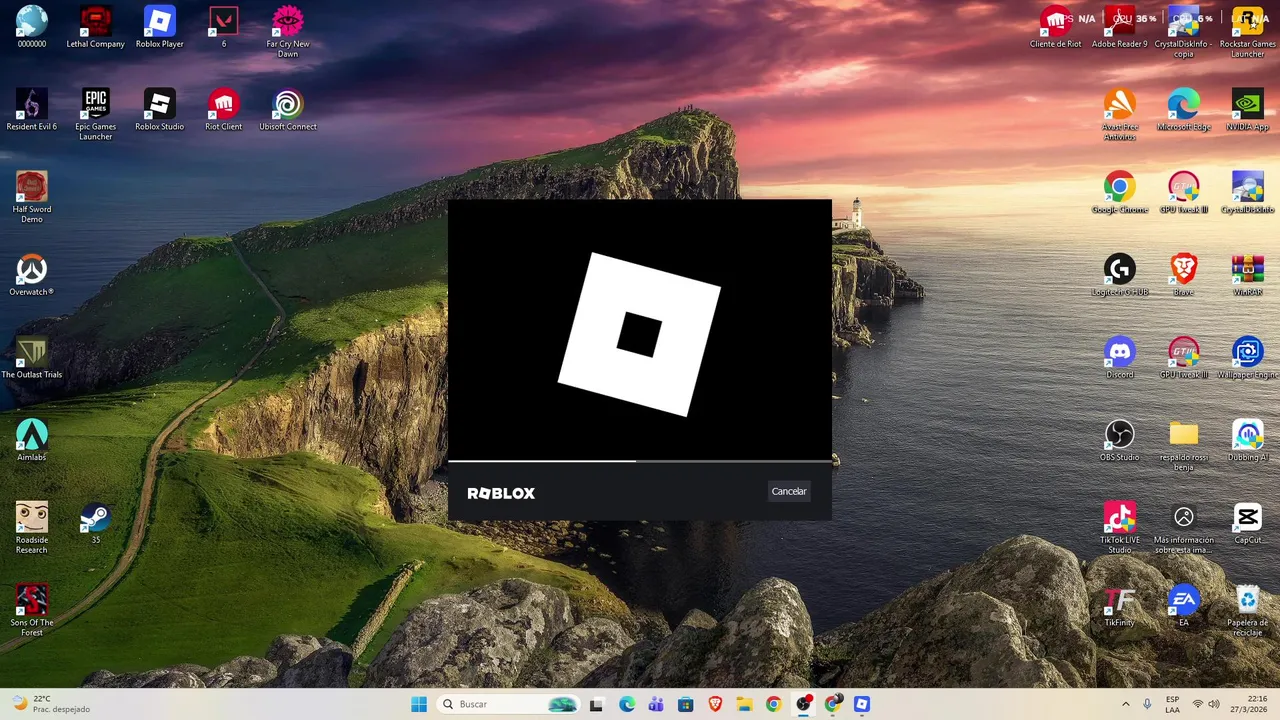Viewport: 1280px width, 720px height.
Task: Open the volume speaker tray icon
Action: 1215,704
